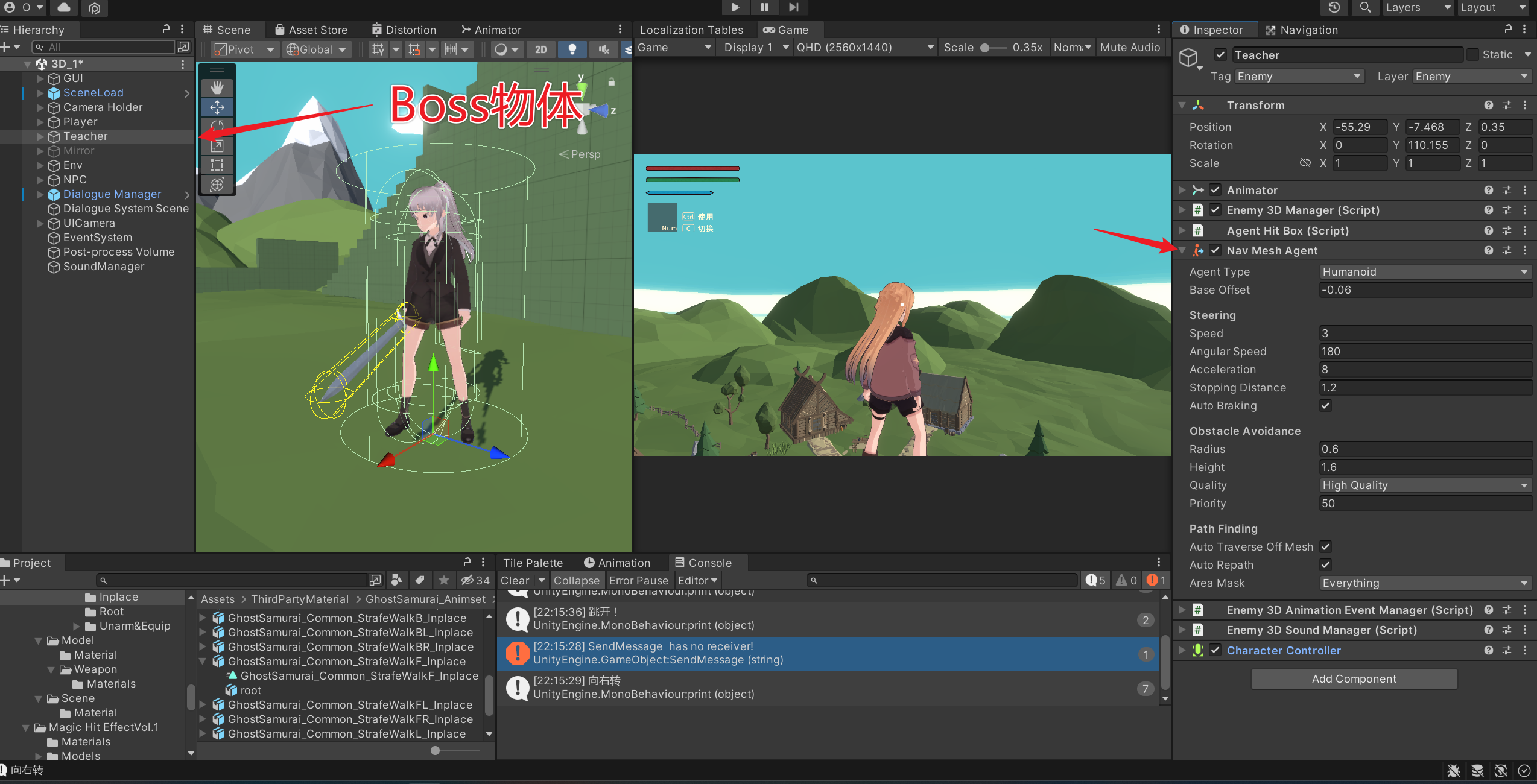This screenshot has height=784, width=1537.
Task: Switch Scene view to 2D mode
Action: pyautogui.click(x=540, y=49)
